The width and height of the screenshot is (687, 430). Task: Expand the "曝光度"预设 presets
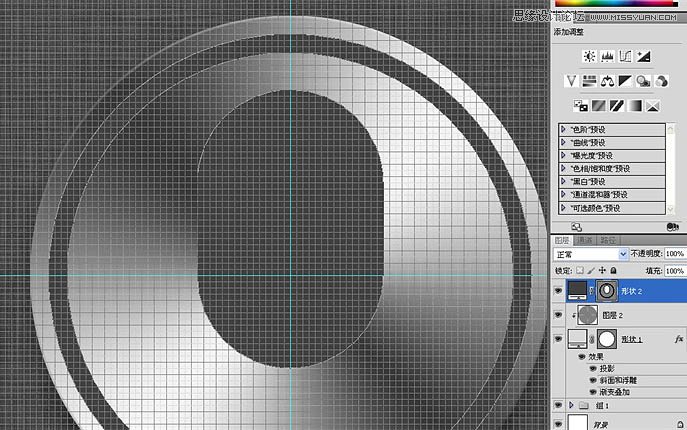pyautogui.click(x=563, y=155)
